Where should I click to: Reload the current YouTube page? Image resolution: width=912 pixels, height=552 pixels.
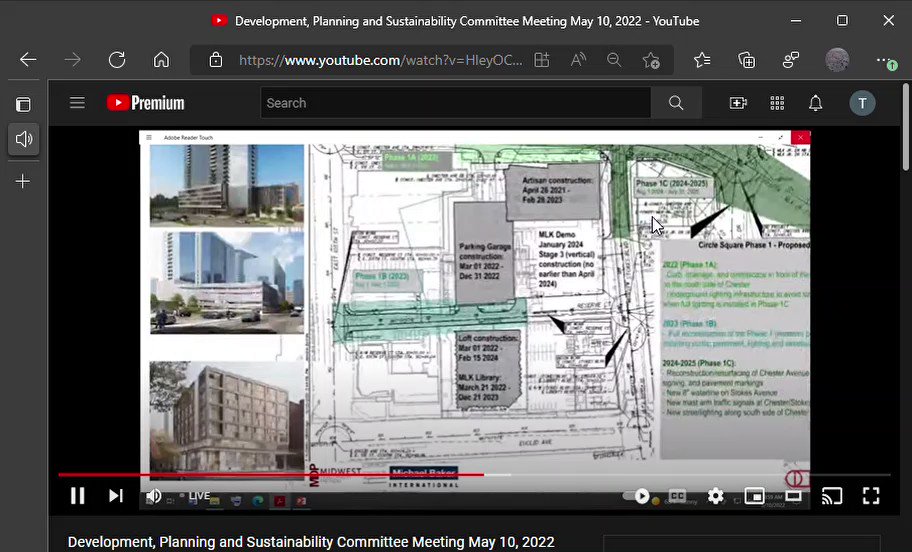click(x=117, y=59)
